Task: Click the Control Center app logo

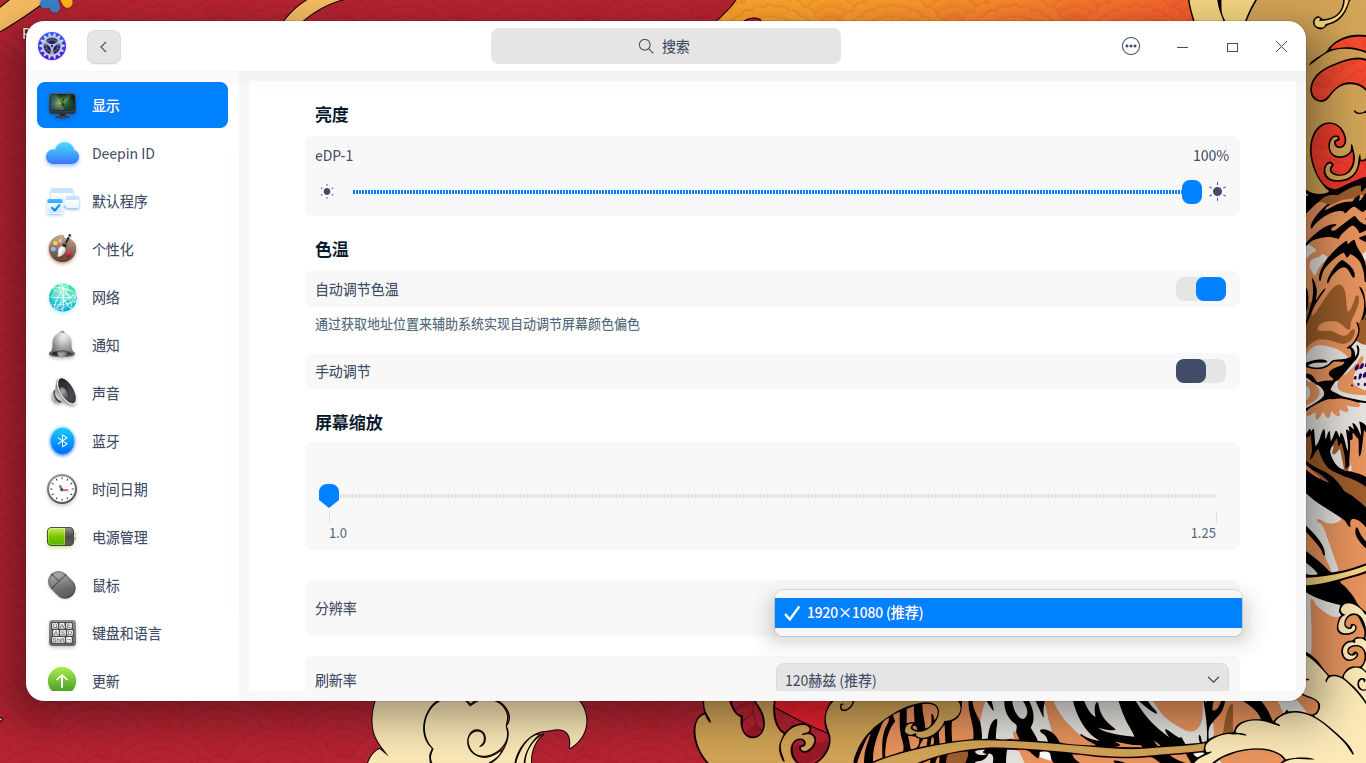Action: coord(52,46)
